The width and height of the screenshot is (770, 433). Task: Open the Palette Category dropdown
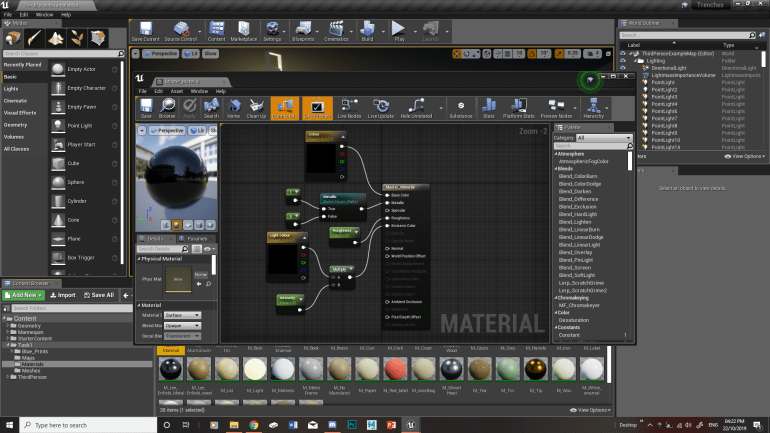[x=604, y=138]
